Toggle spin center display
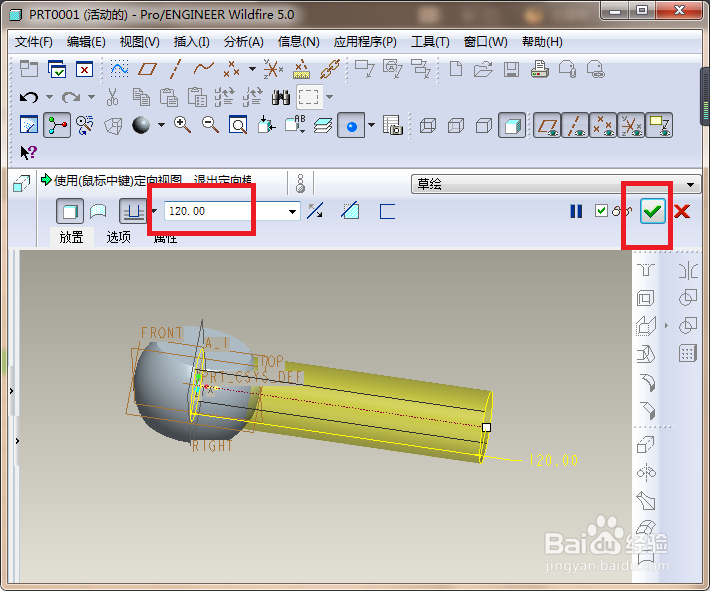 [x=57, y=125]
